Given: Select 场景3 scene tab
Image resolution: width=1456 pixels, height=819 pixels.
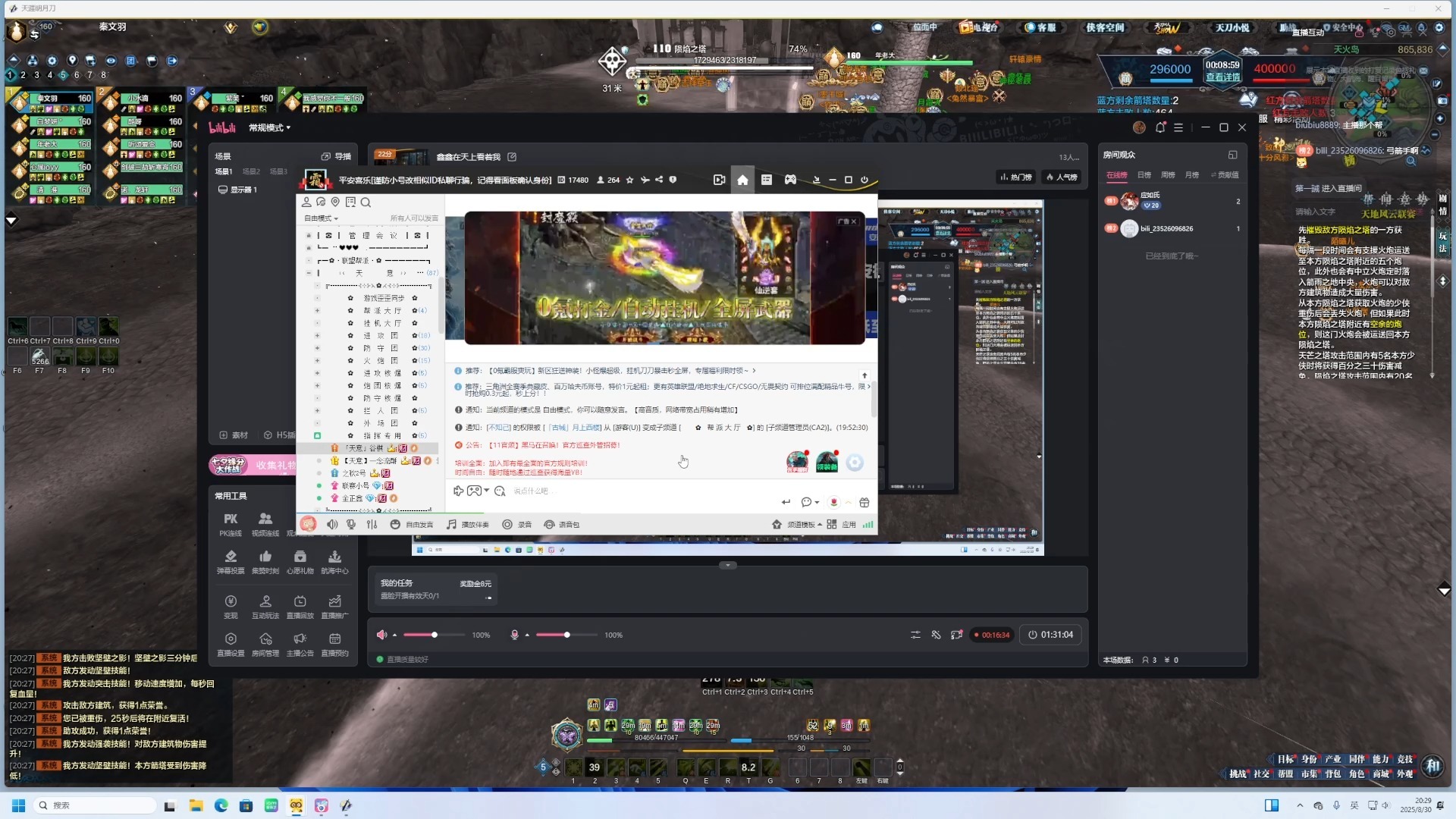Looking at the screenshot, I should pos(279,171).
